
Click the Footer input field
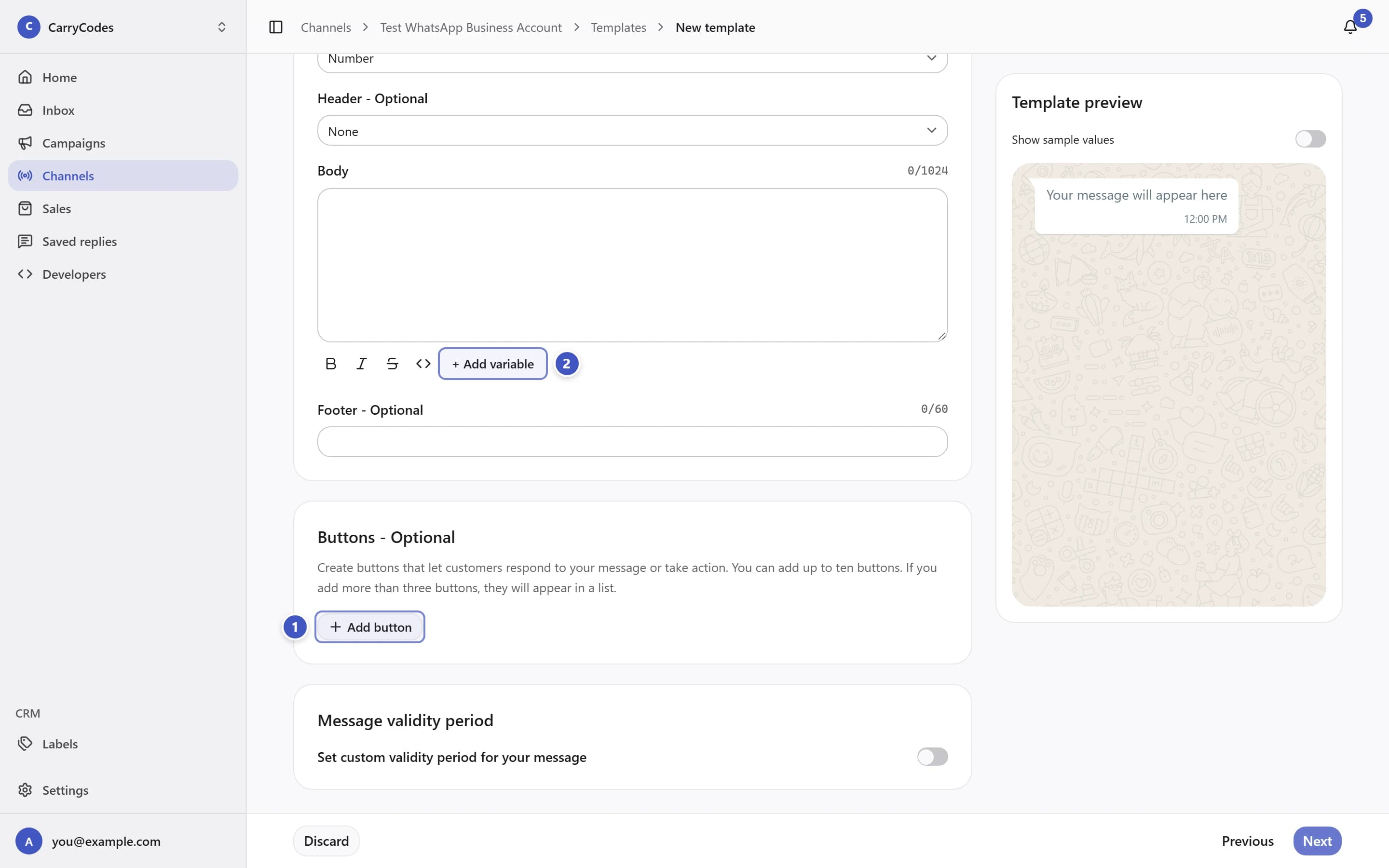pyautogui.click(x=632, y=441)
